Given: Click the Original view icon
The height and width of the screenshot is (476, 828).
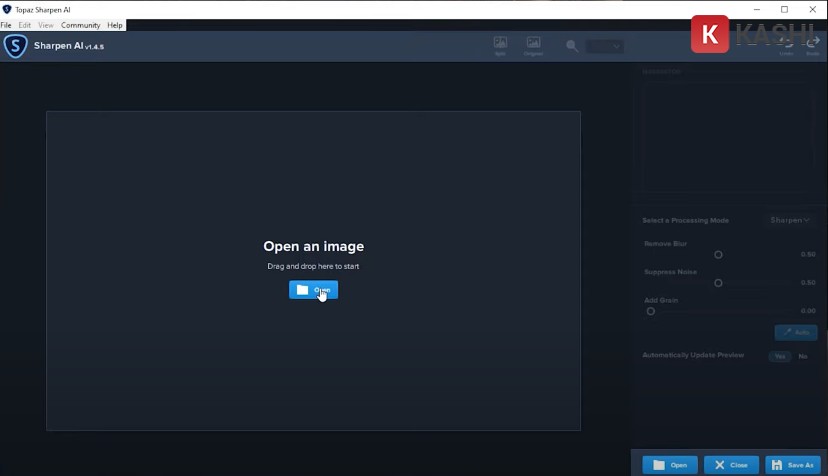Looking at the screenshot, I should pos(533,44).
